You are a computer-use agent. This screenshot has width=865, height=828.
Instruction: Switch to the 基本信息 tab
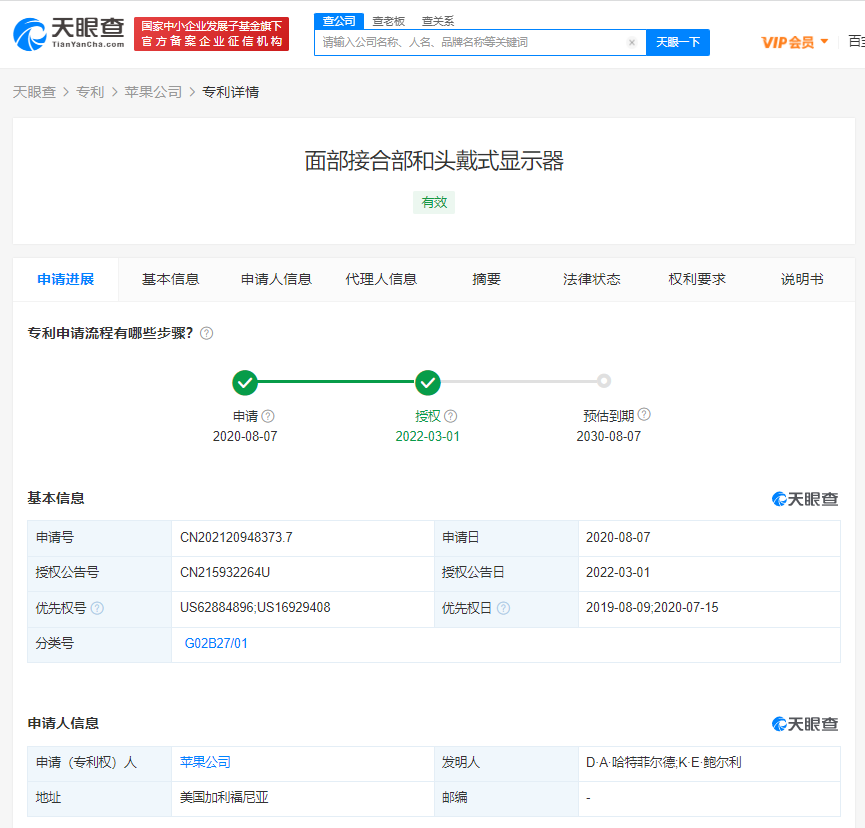(x=171, y=279)
